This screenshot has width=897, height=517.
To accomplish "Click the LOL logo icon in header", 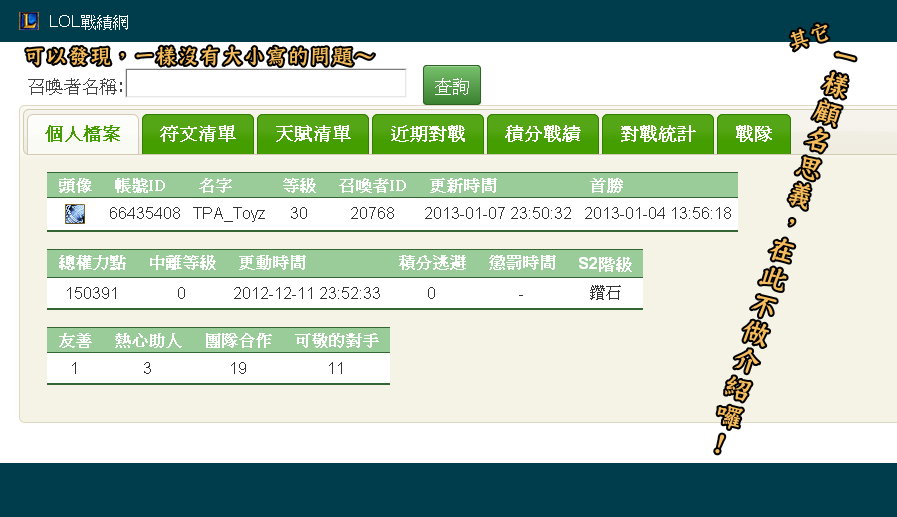I will click(x=29, y=21).
